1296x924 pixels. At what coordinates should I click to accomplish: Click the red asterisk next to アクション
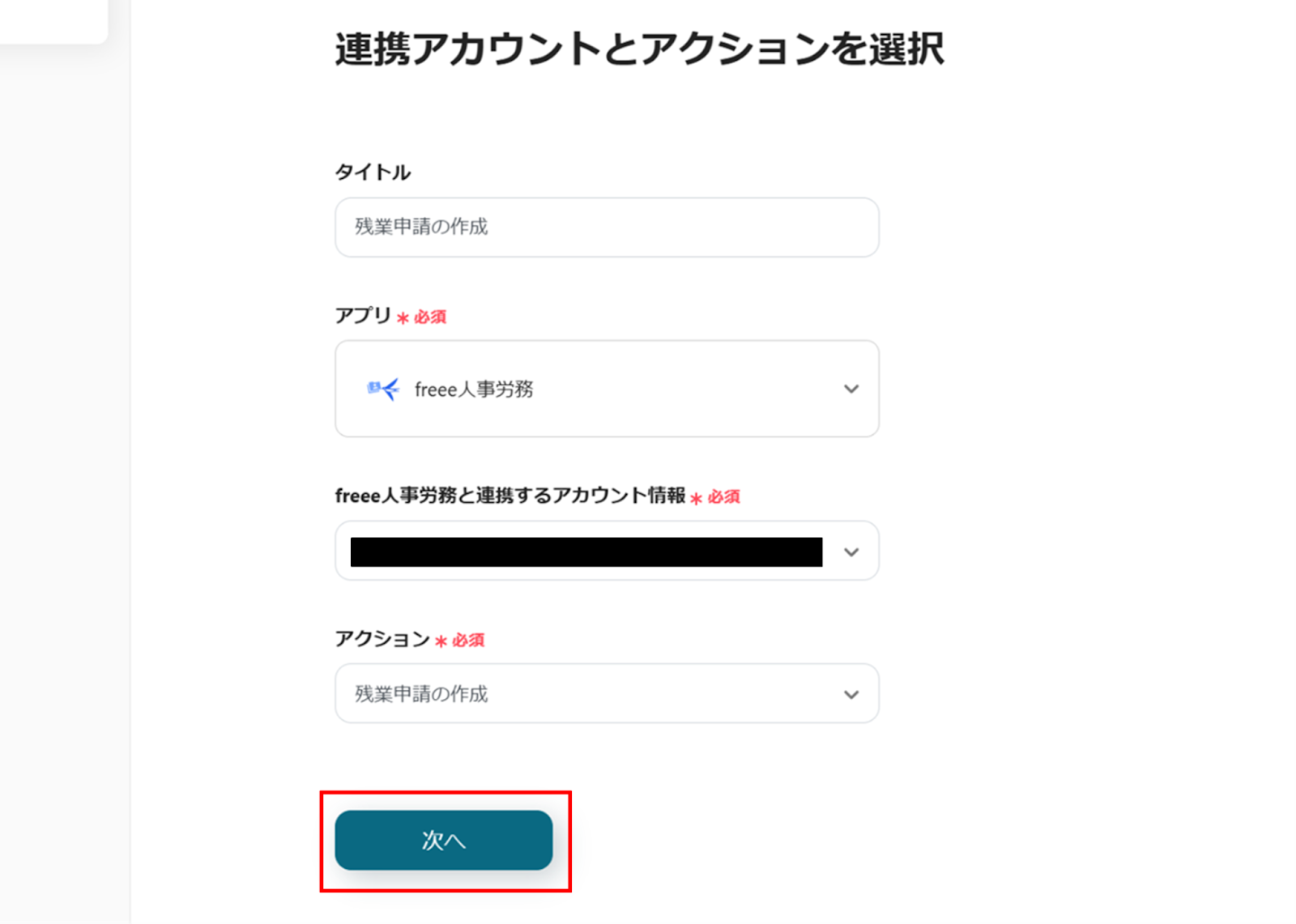(x=441, y=641)
